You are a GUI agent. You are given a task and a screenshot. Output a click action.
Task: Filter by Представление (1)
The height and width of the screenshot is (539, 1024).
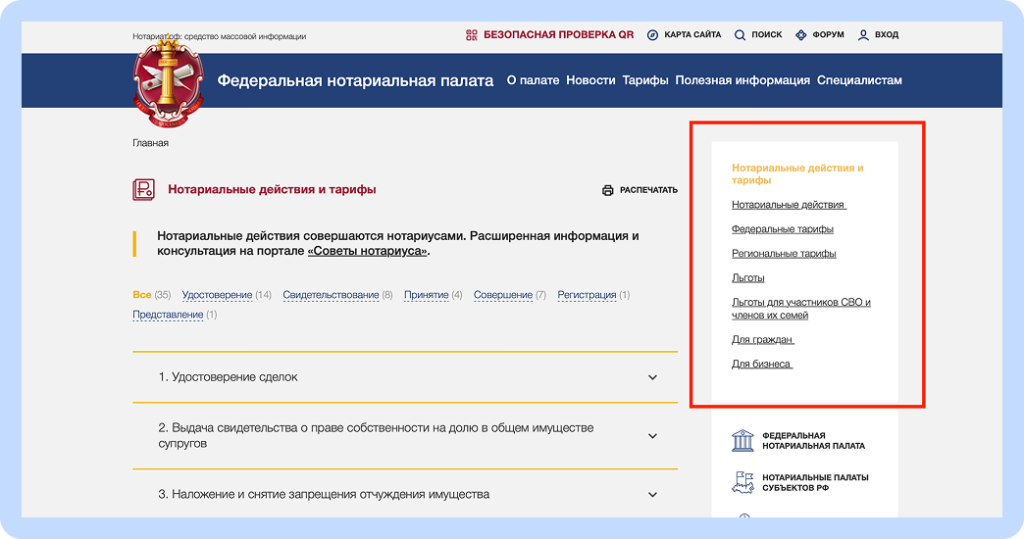(x=174, y=314)
